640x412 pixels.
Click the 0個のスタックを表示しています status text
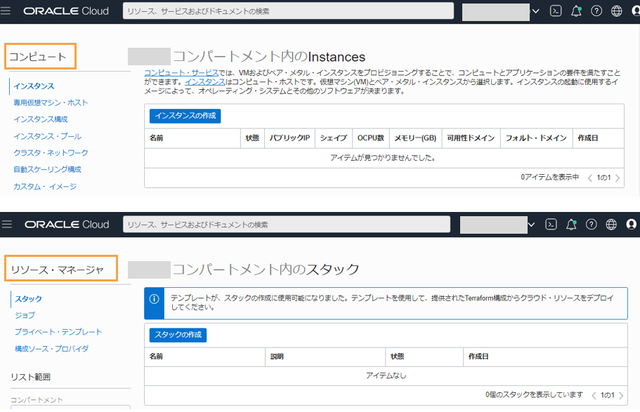click(x=534, y=394)
